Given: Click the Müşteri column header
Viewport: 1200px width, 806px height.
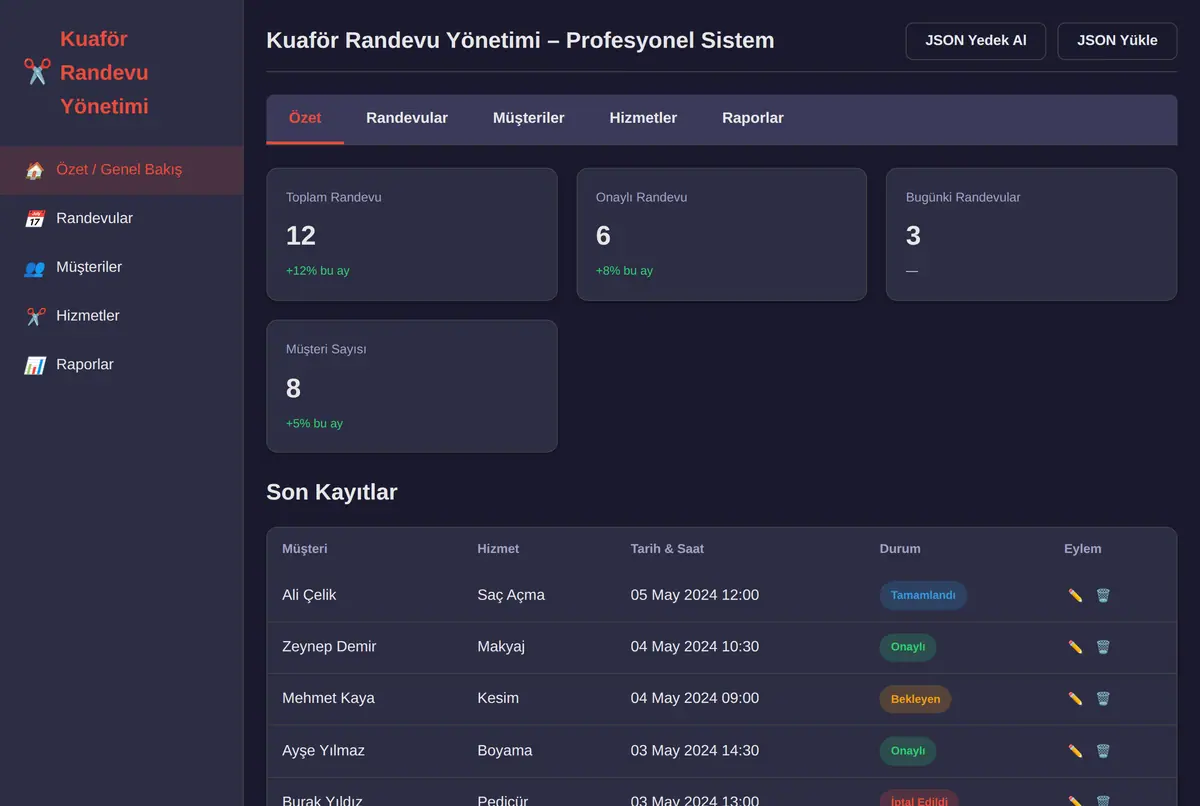Looking at the screenshot, I should coord(305,549).
